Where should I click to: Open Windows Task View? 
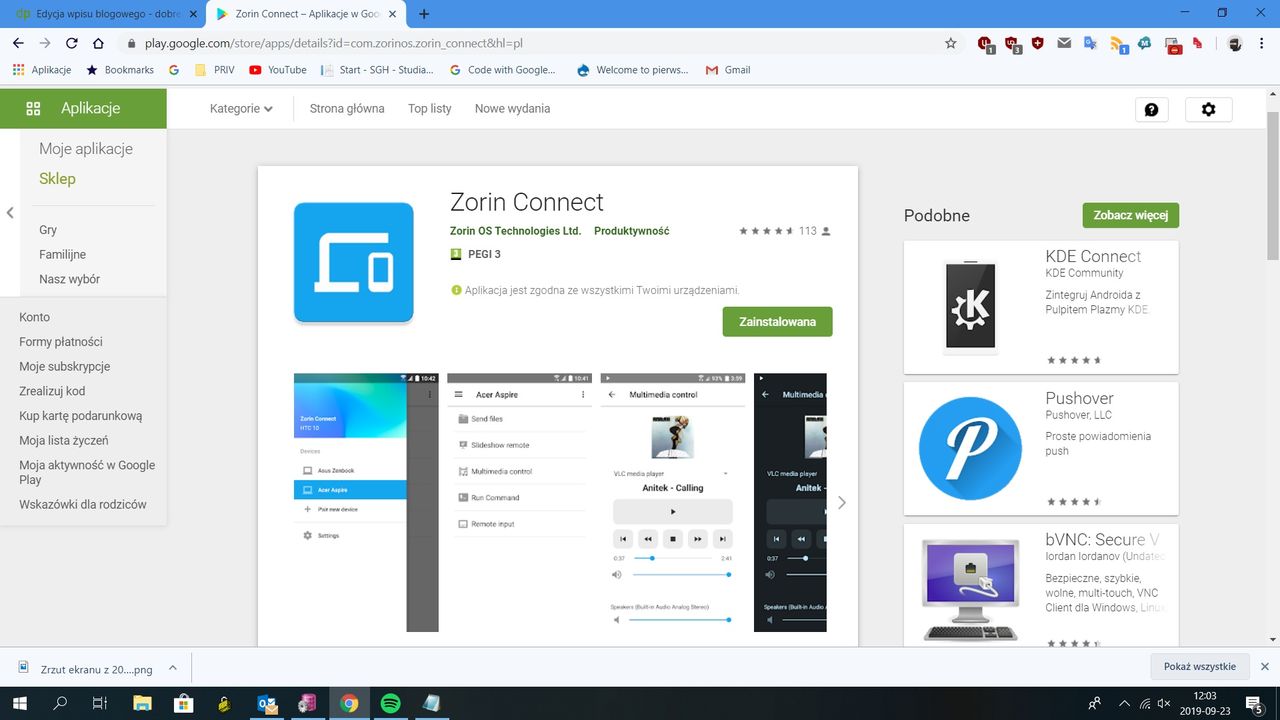[99, 703]
